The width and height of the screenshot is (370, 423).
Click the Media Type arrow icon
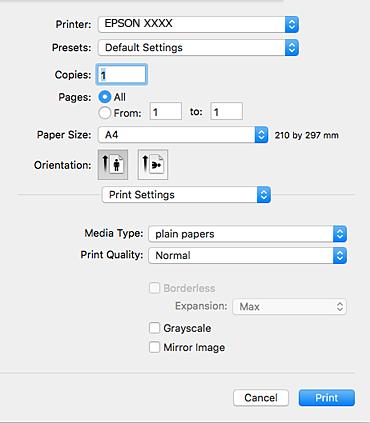340,234
